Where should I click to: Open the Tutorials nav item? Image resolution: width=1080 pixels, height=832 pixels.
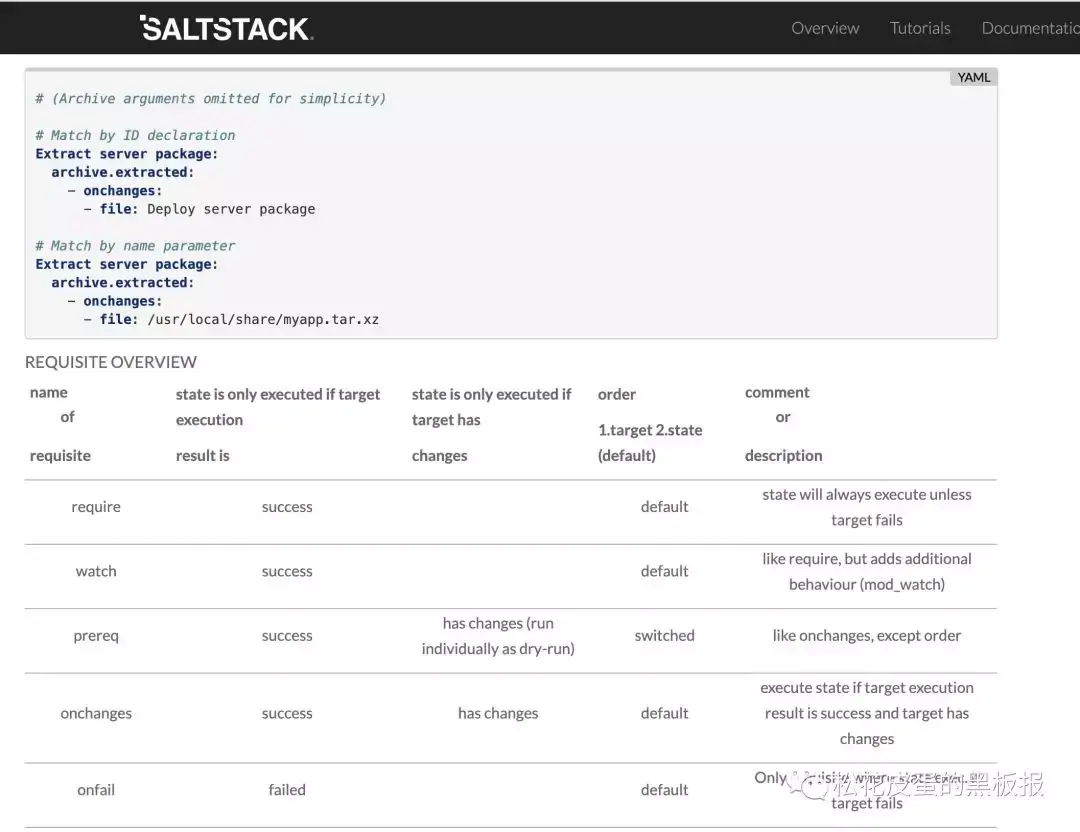tap(920, 28)
